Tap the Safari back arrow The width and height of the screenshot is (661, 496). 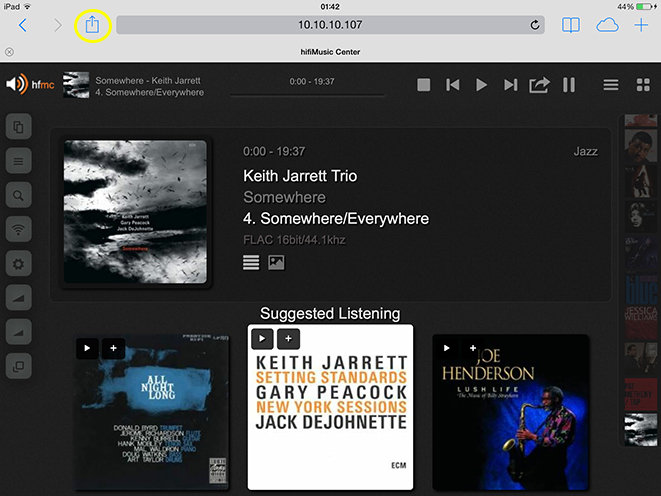point(23,25)
